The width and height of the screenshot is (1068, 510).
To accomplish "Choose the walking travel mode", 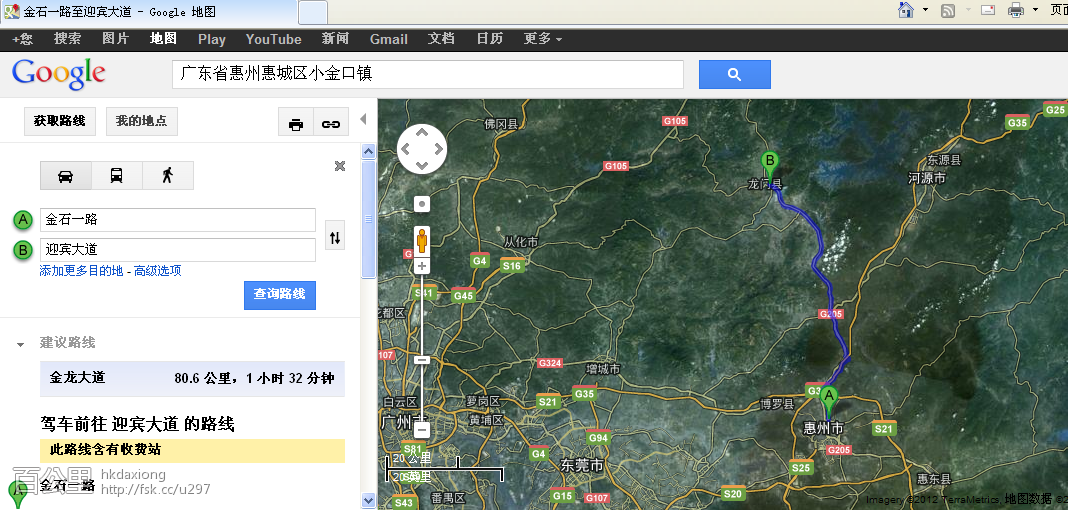I will [167, 176].
